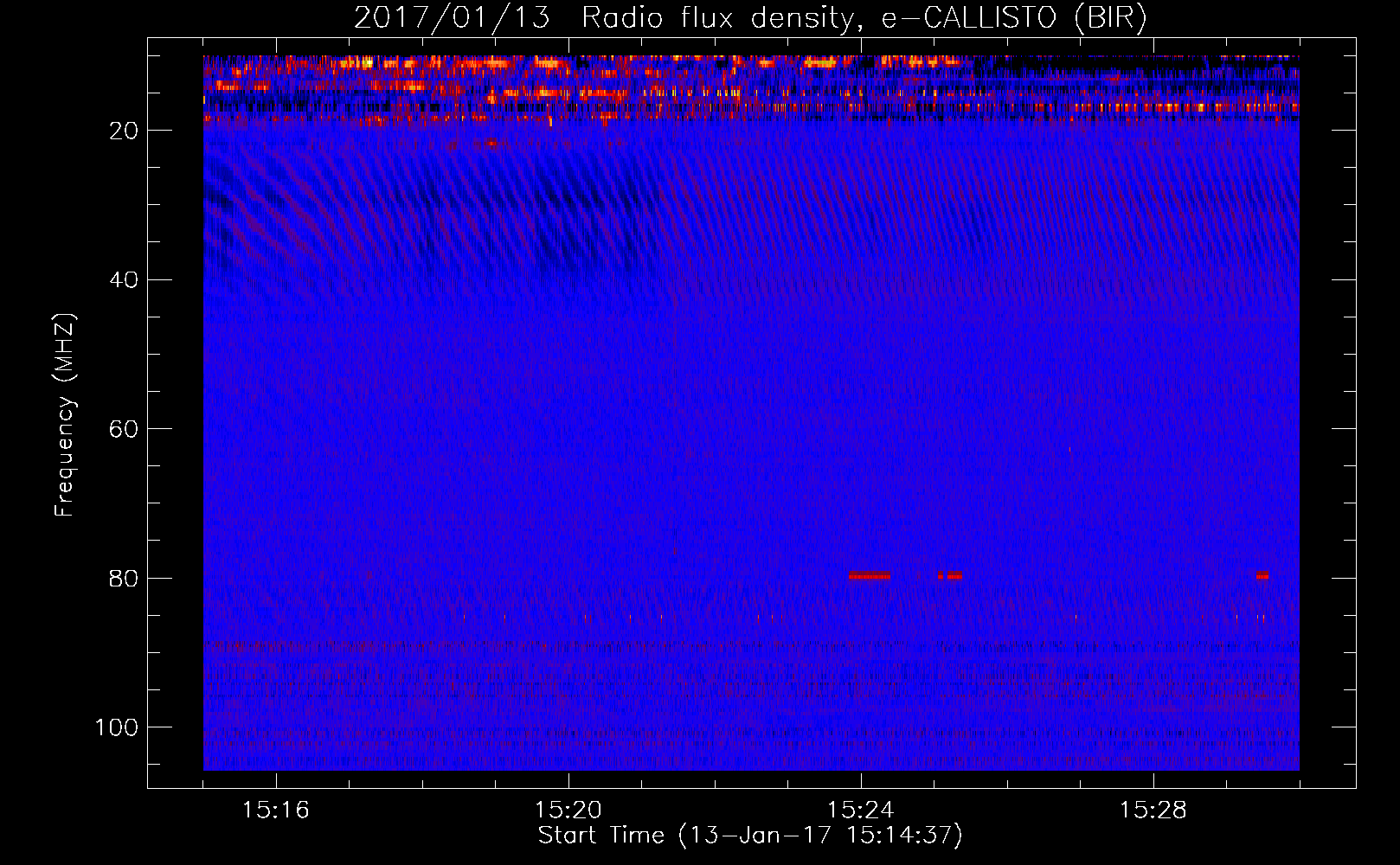Click the '100' frequency tick label
This screenshot has width=1400, height=865.
coord(117,727)
